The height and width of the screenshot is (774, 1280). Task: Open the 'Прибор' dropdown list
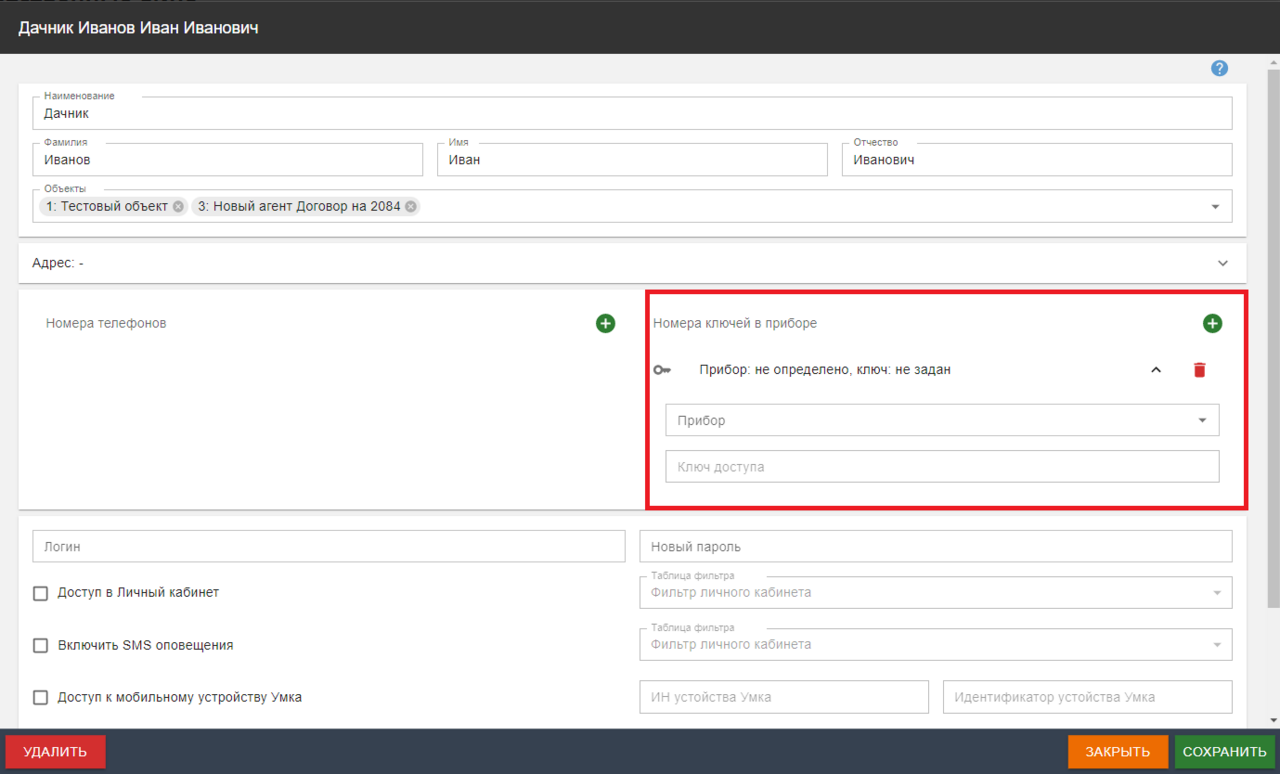1202,421
